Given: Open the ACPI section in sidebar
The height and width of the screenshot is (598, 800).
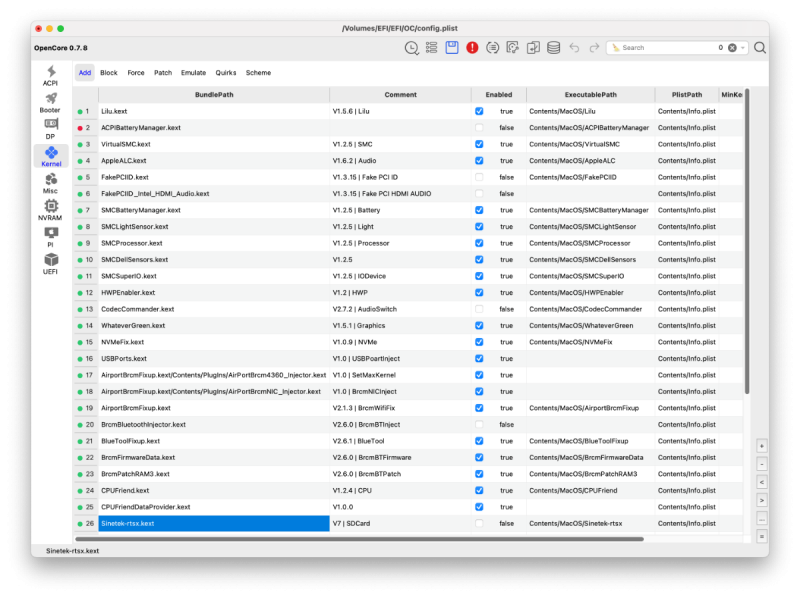Looking at the screenshot, I should coord(50,76).
